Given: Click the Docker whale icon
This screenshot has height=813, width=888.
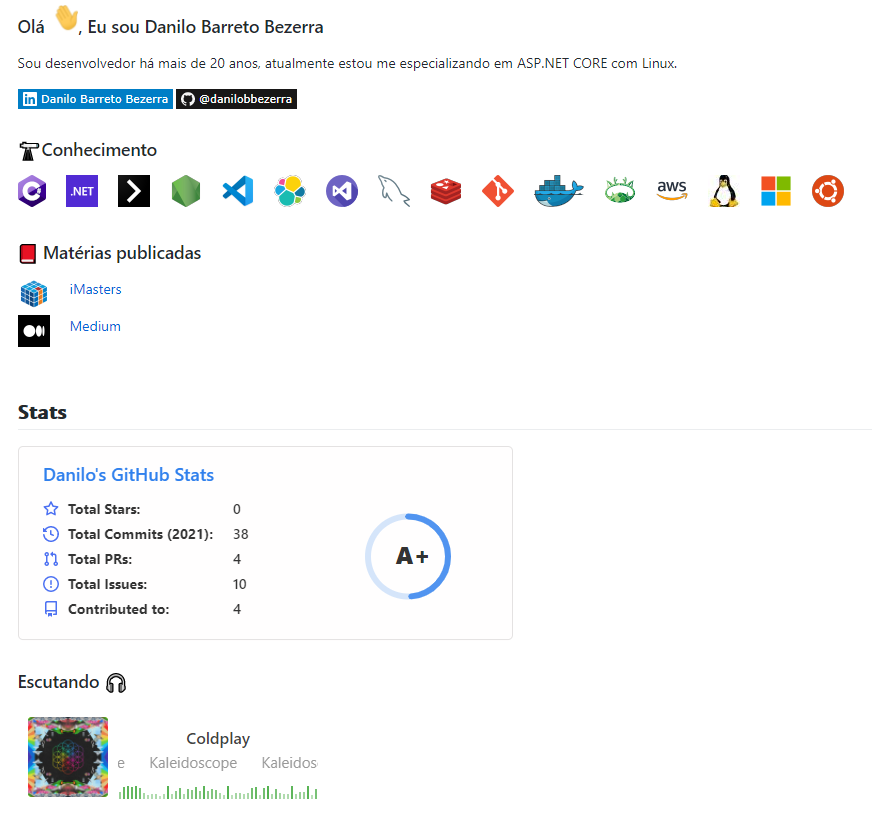Looking at the screenshot, I should click(558, 191).
